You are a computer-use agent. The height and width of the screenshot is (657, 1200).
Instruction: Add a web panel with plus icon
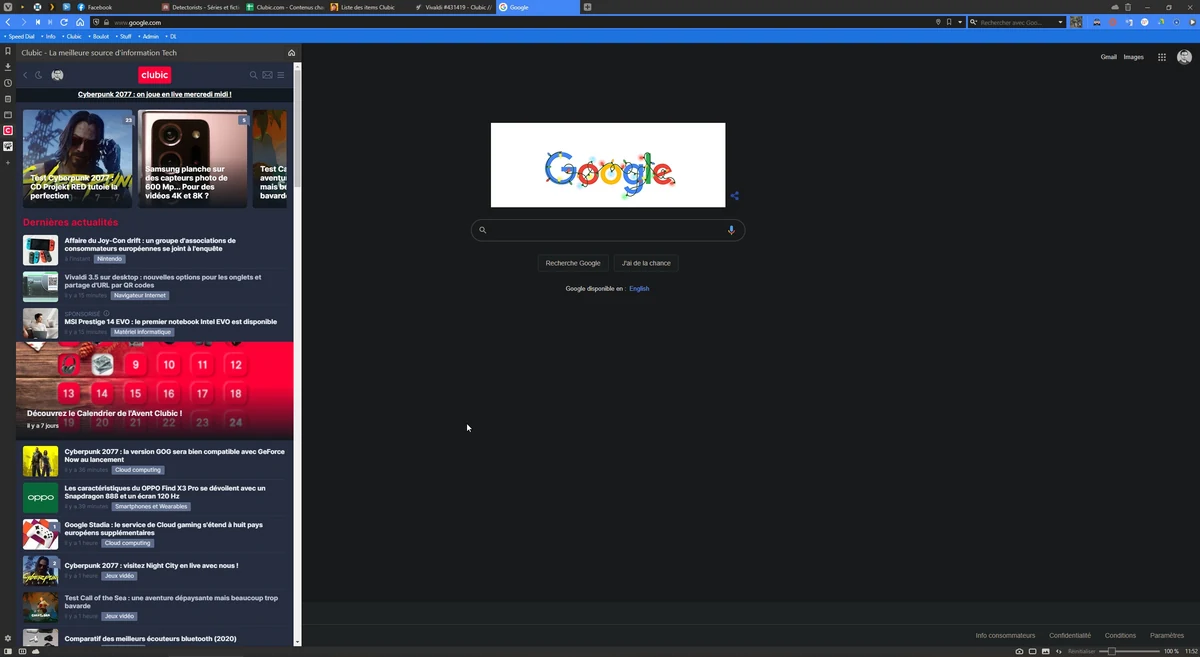[8, 162]
